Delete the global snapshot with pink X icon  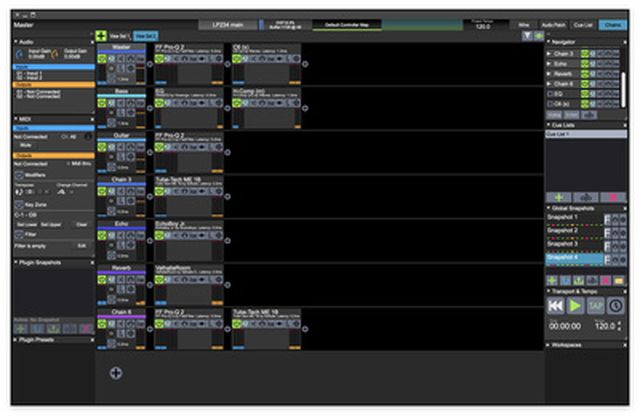coord(606,280)
